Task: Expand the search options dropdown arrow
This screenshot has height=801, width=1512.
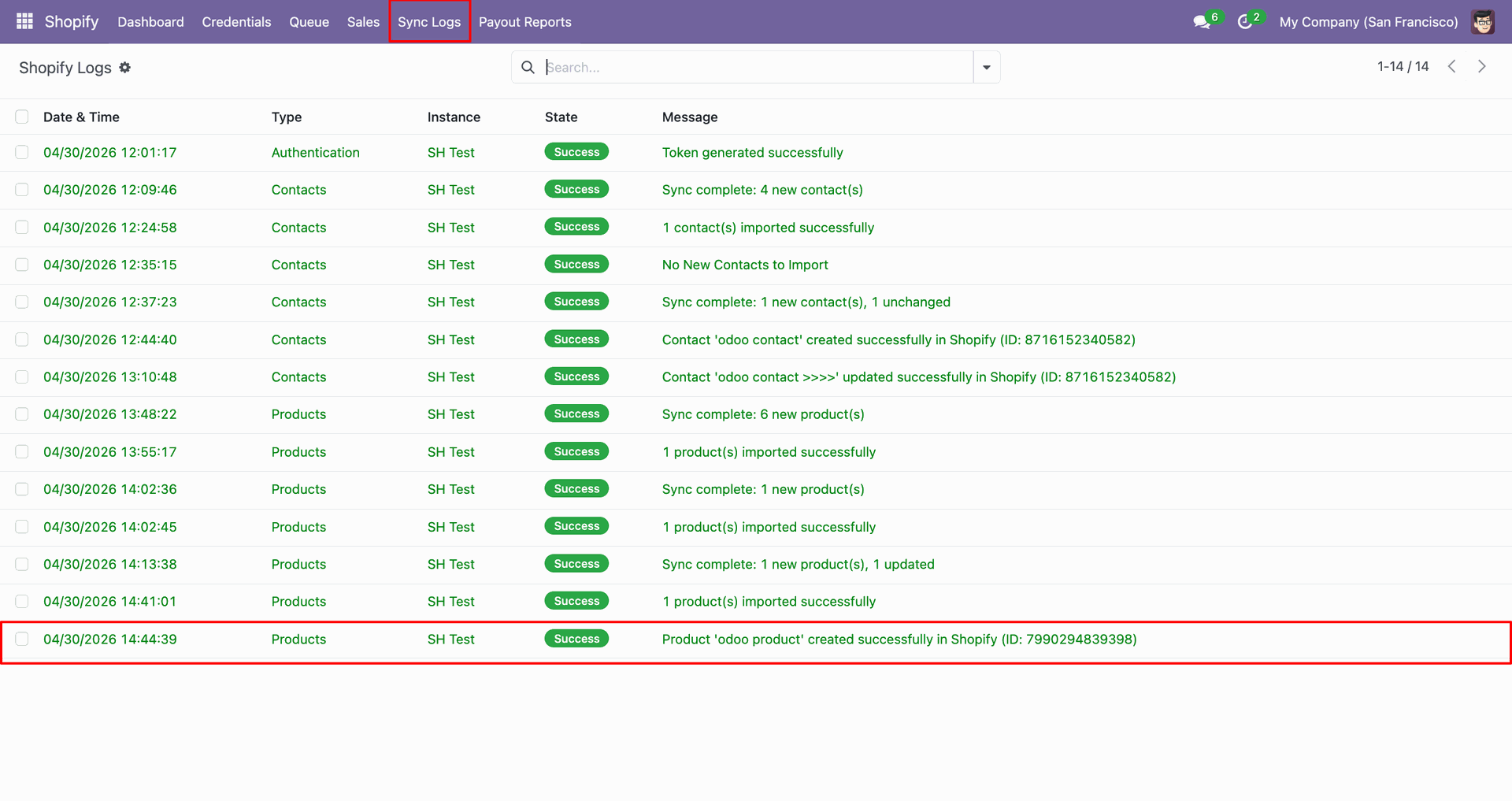Action: (x=987, y=68)
